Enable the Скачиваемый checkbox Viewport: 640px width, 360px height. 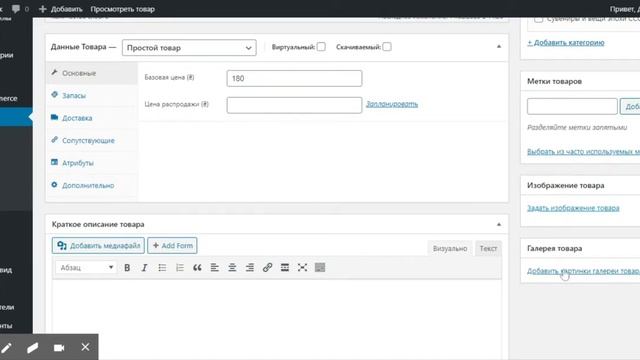coord(387,47)
